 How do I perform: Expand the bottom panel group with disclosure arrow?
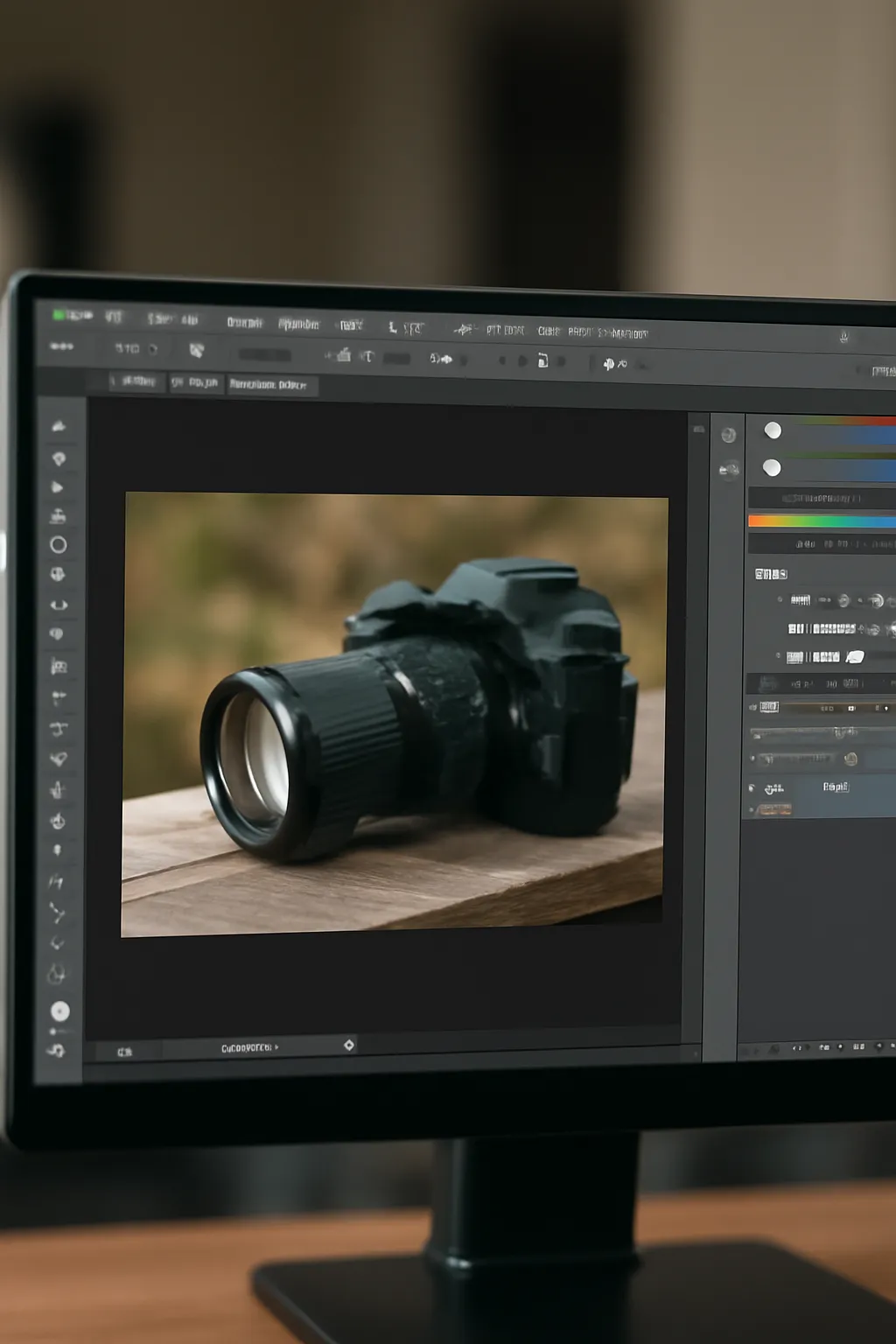(x=752, y=787)
